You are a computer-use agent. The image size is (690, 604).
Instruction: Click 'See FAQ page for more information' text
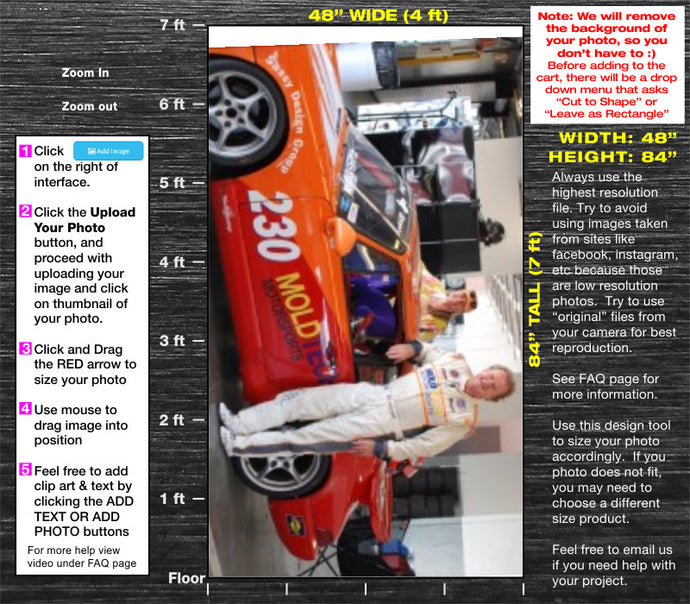pyautogui.click(x=606, y=386)
